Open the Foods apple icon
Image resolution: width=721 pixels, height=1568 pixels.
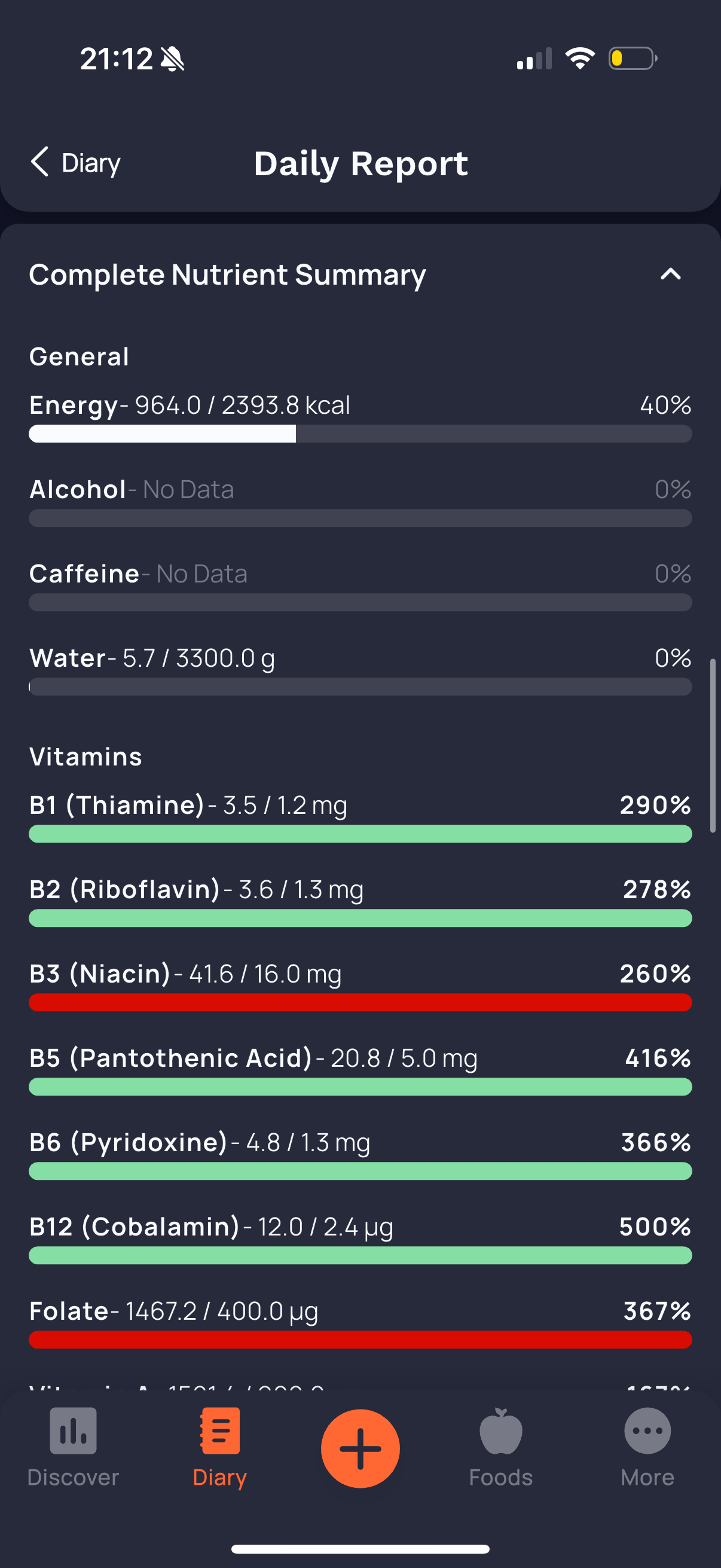coord(501,1432)
